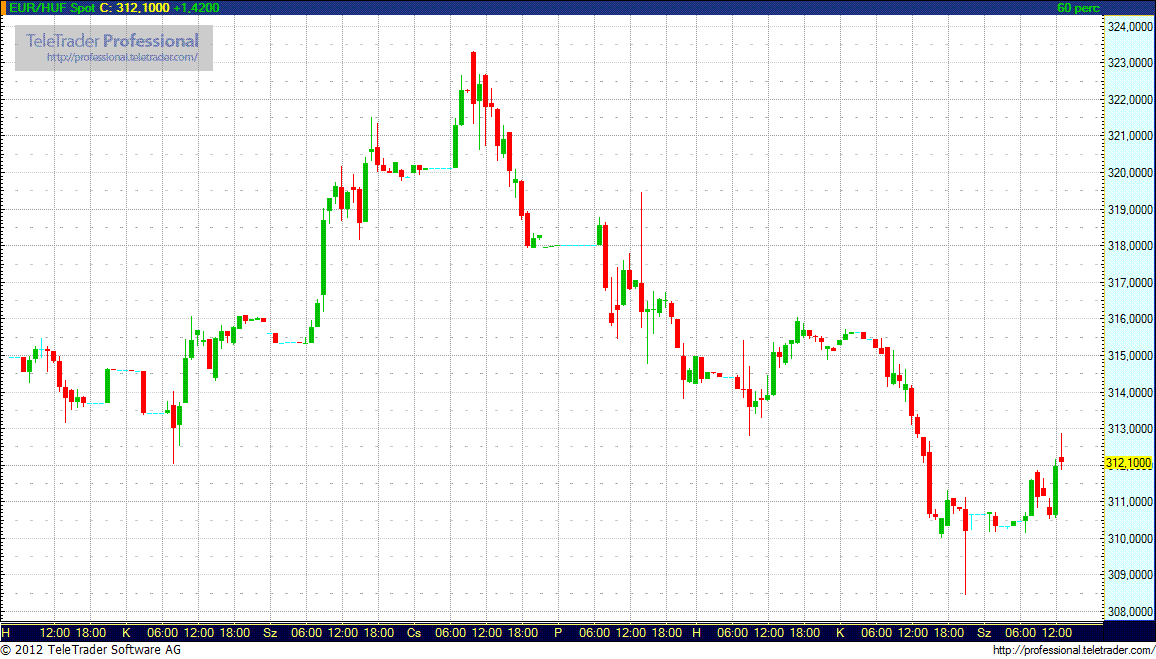Click the 315,0000 price axis label
Screen dimensions: 1156x659
tap(1129, 356)
